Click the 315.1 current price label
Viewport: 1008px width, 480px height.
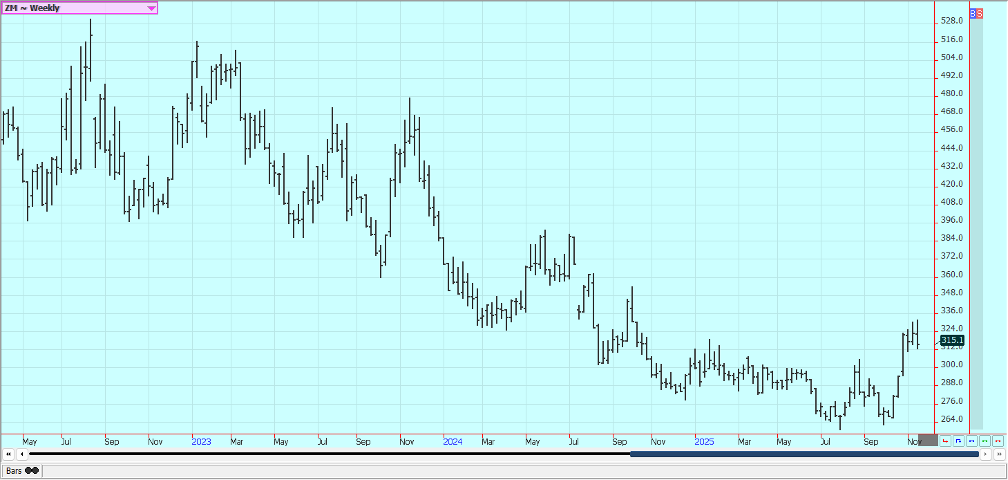[951, 341]
